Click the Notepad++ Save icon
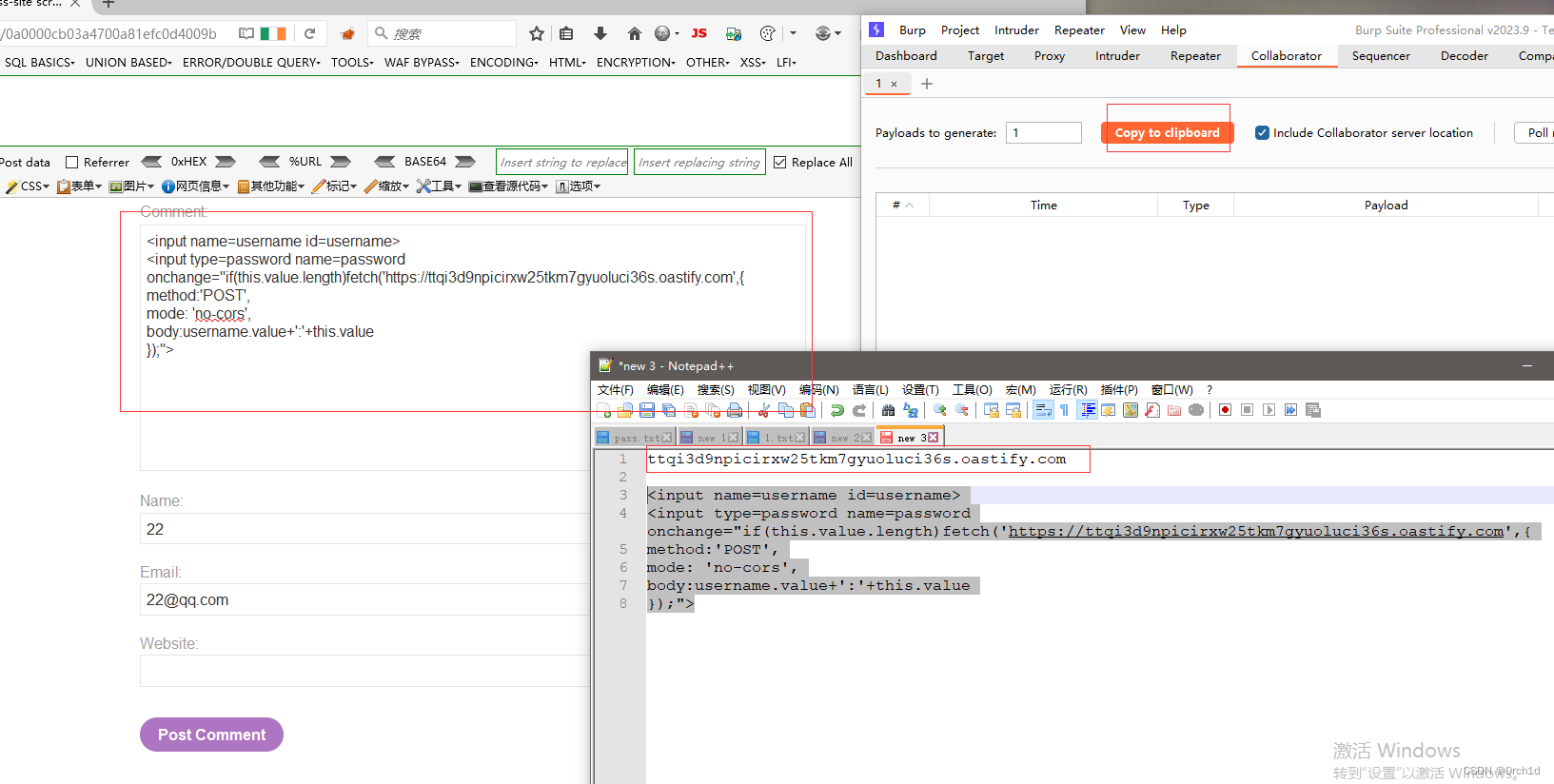The width and height of the screenshot is (1554, 784). (647, 410)
